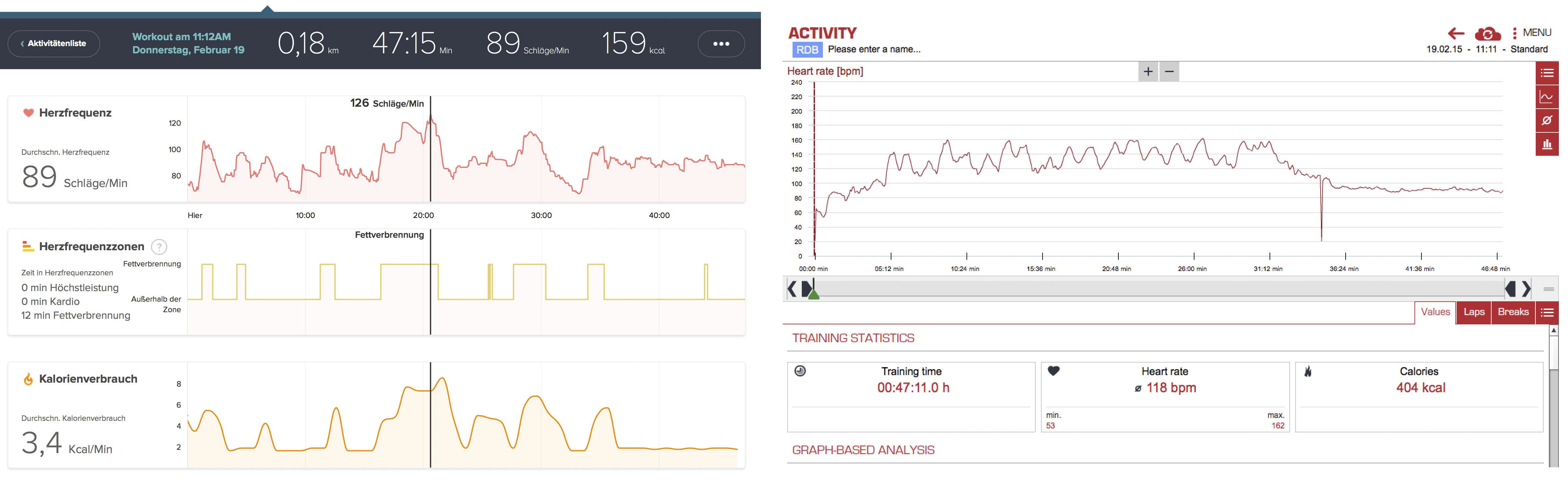
Task: Select the line graph sidebar icon
Action: click(x=1547, y=97)
